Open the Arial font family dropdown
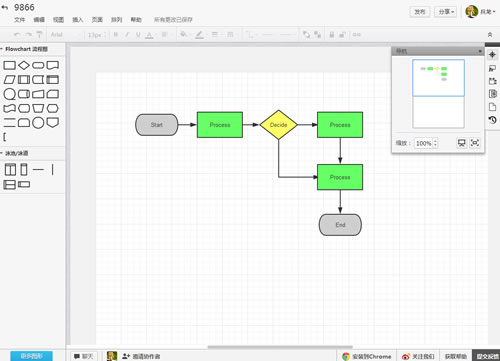The height and width of the screenshot is (361, 500). [65, 34]
